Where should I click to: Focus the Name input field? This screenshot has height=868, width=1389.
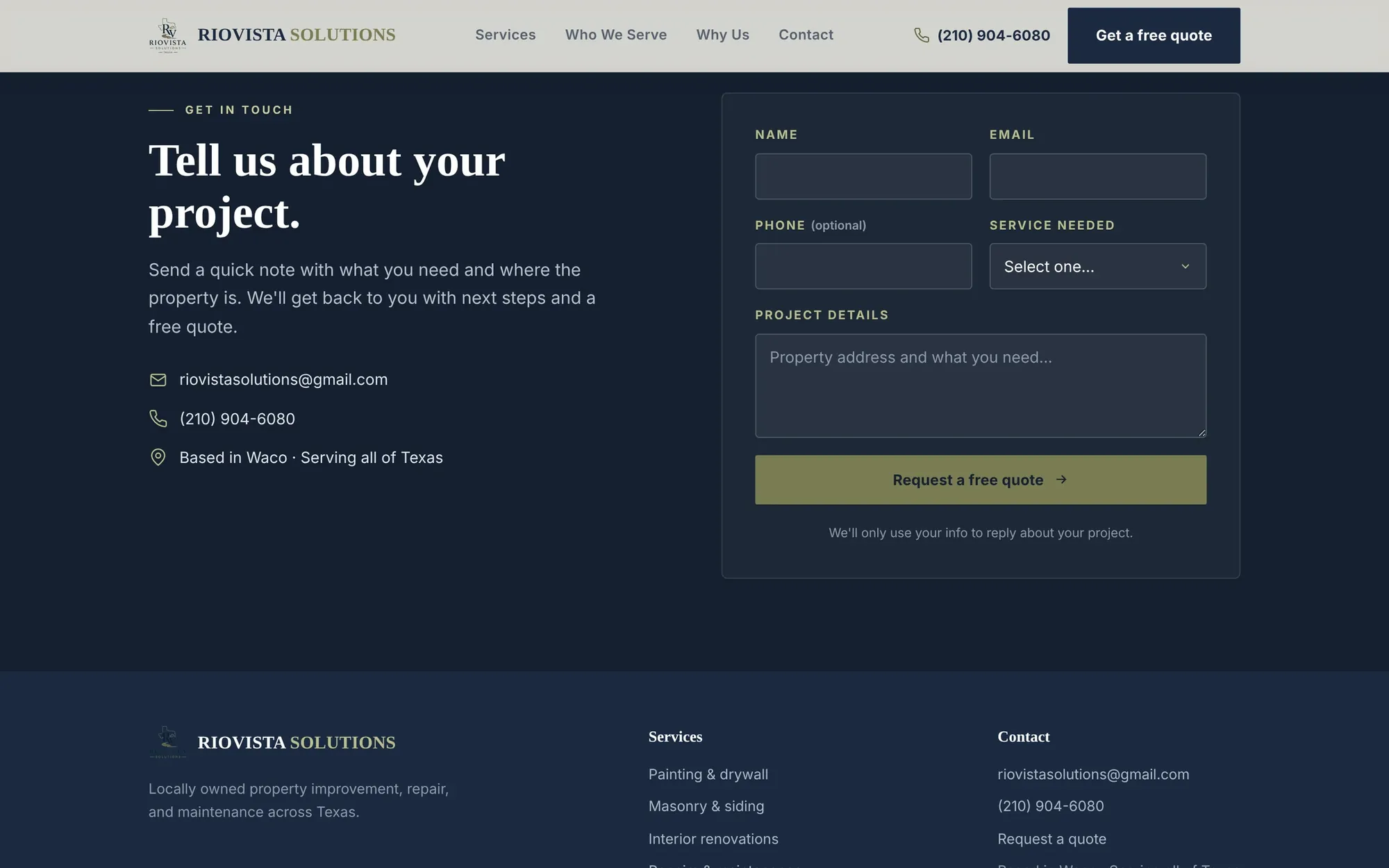[863, 176]
